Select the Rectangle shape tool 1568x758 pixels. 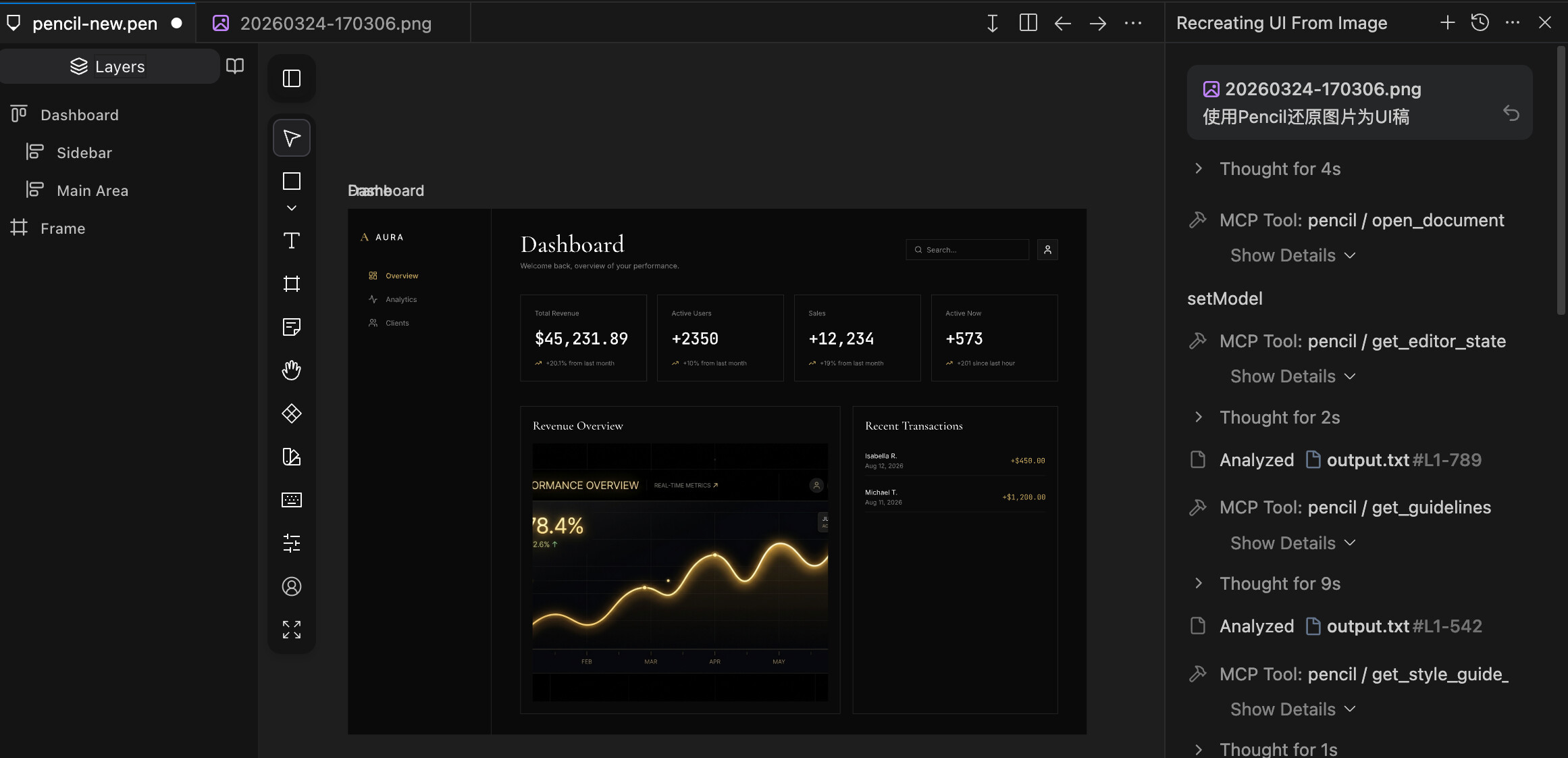[292, 181]
